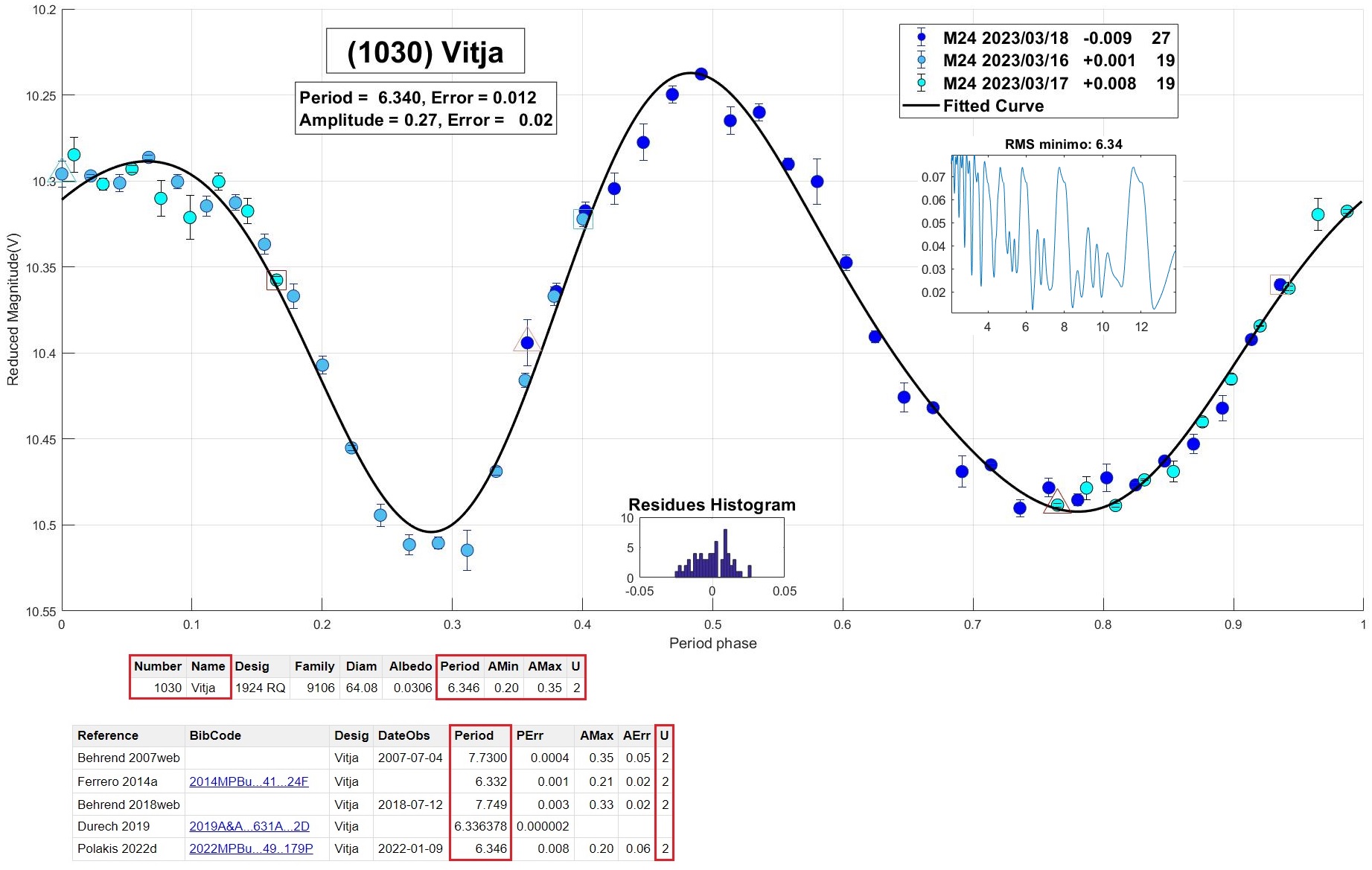Select the Behrend 2018web reference cell
This screenshot has height=870, width=1372.
click(129, 805)
